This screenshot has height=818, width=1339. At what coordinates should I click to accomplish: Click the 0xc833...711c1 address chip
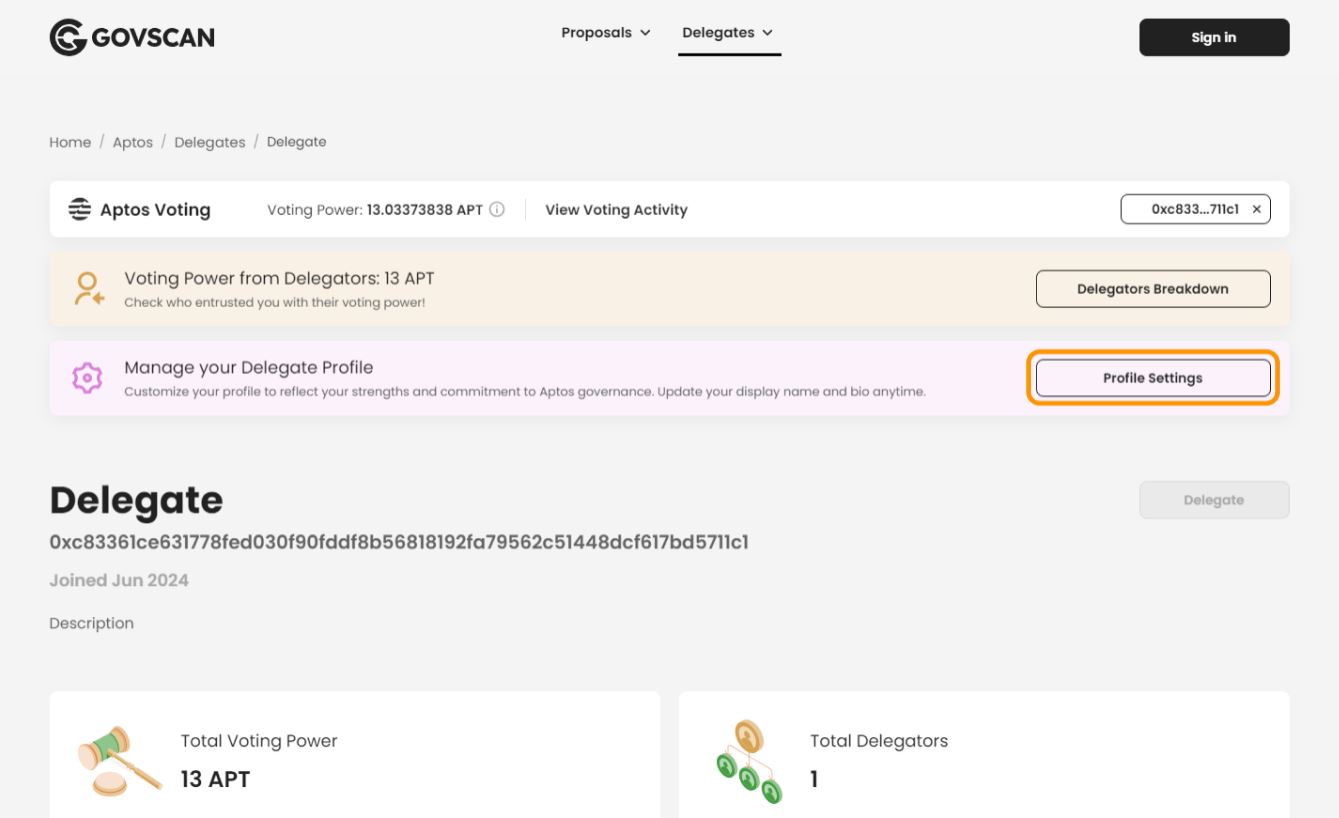[1194, 210]
